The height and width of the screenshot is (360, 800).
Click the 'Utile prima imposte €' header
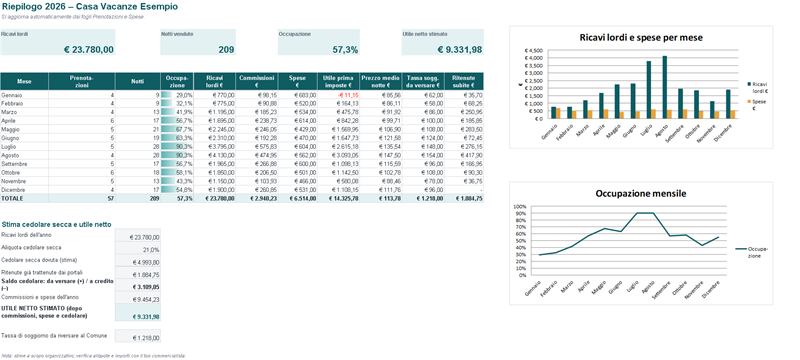click(x=339, y=82)
